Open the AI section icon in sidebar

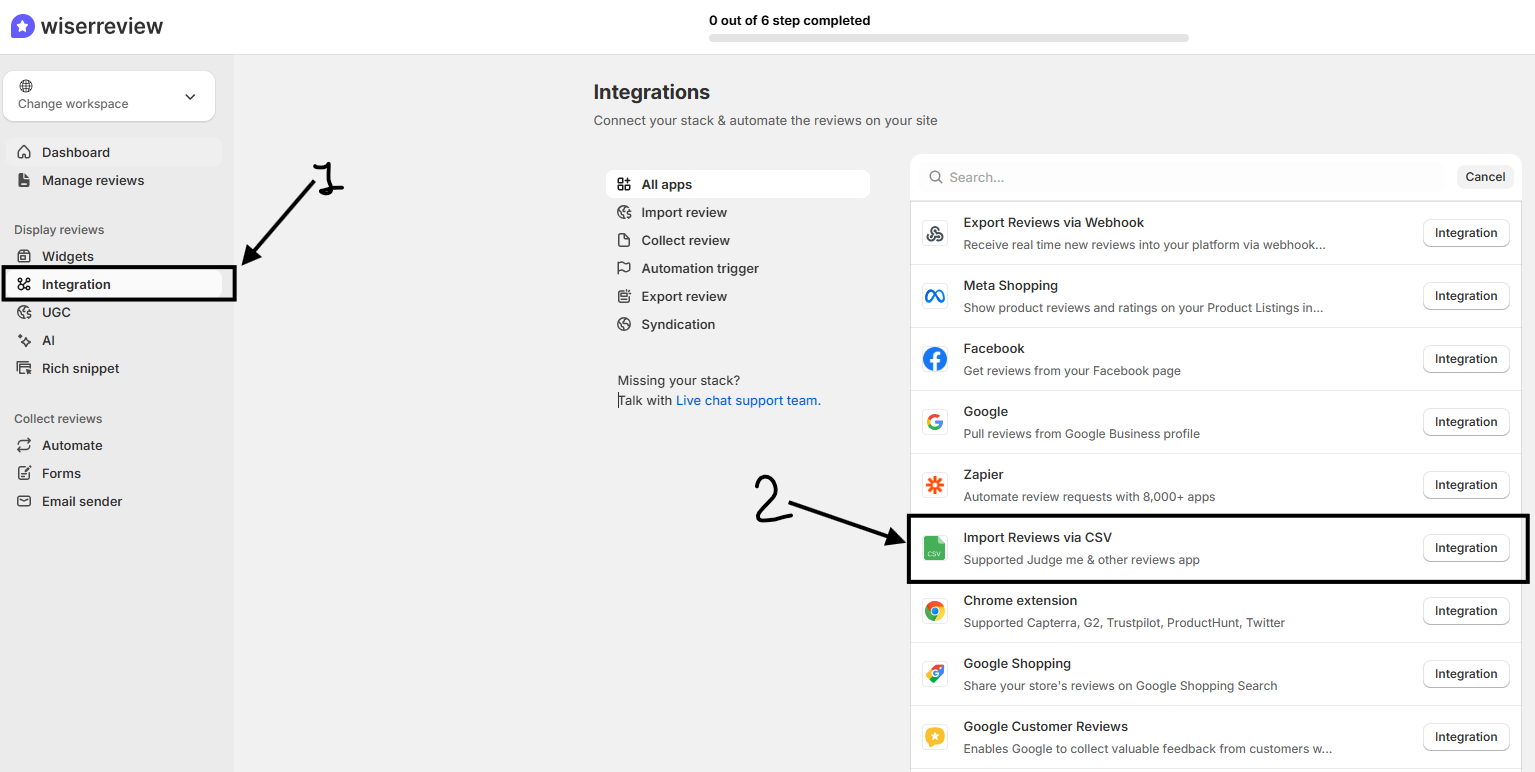coord(24,340)
